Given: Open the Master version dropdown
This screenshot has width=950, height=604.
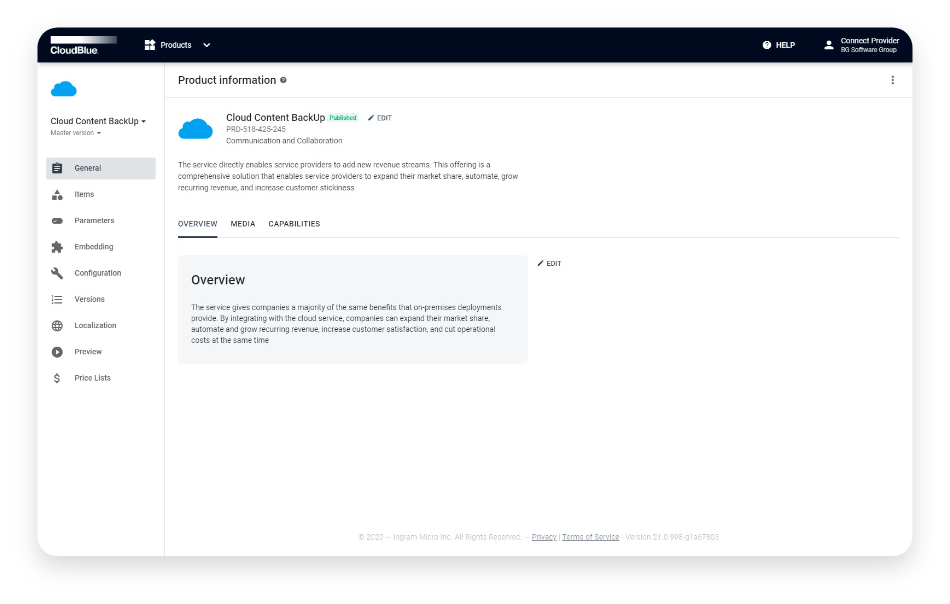Looking at the screenshot, I should tap(76, 133).
